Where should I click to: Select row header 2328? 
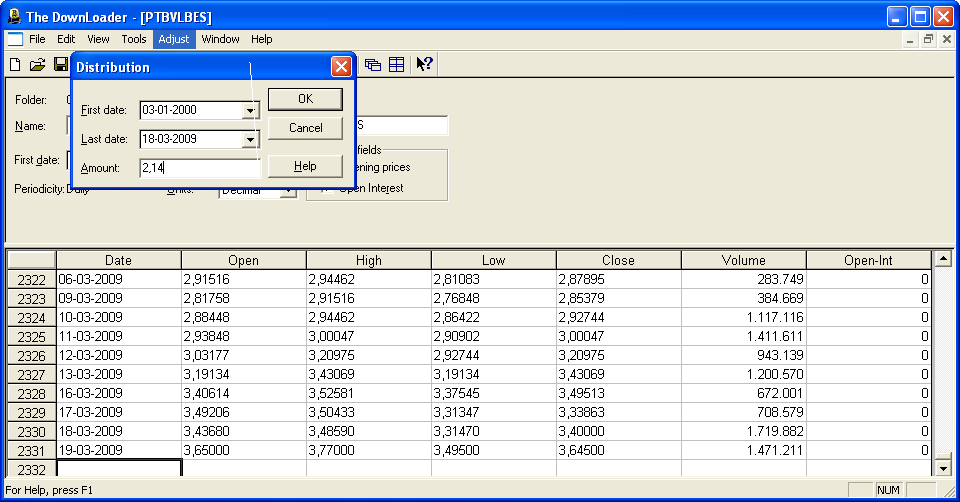(31, 394)
